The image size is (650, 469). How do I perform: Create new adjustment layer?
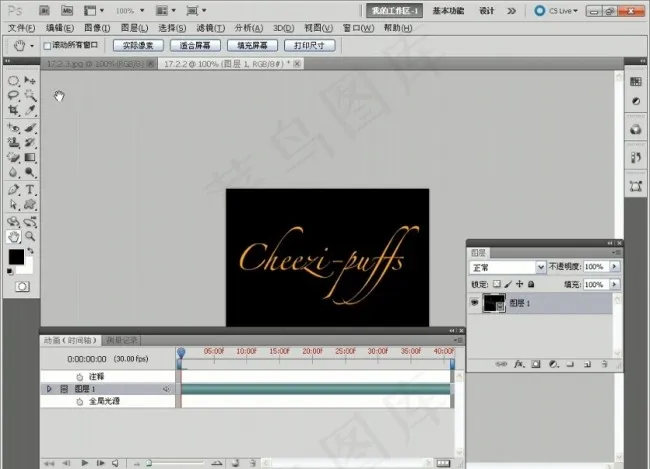pos(553,364)
